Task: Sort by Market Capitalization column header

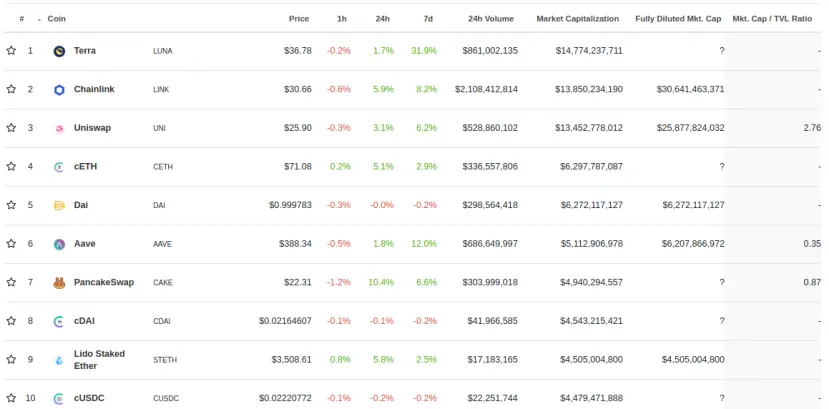Action: tap(577, 18)
